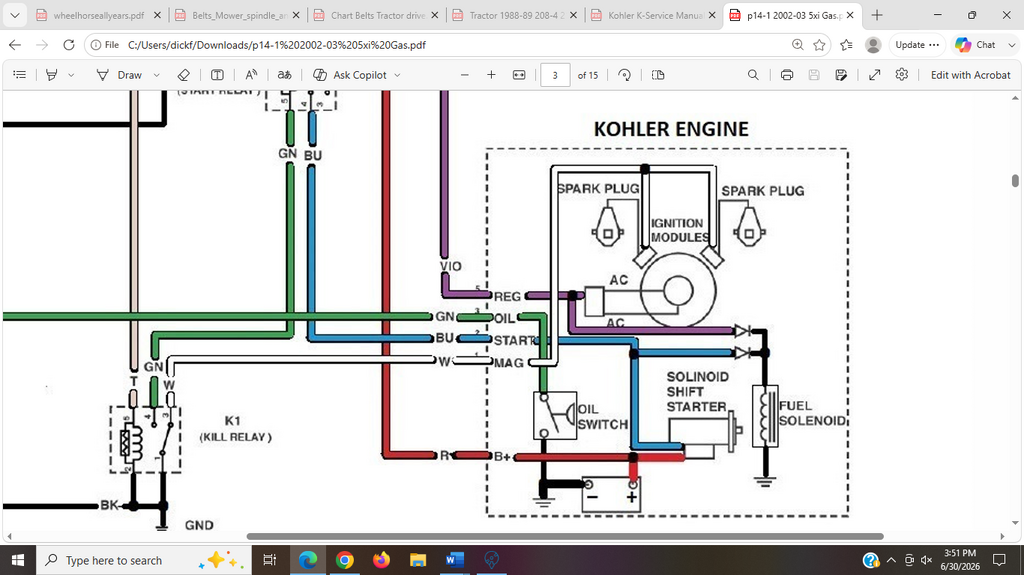Click the vertical scrollbar thumb
This screenshot has height=575, width=1024.
point(1015,180)
